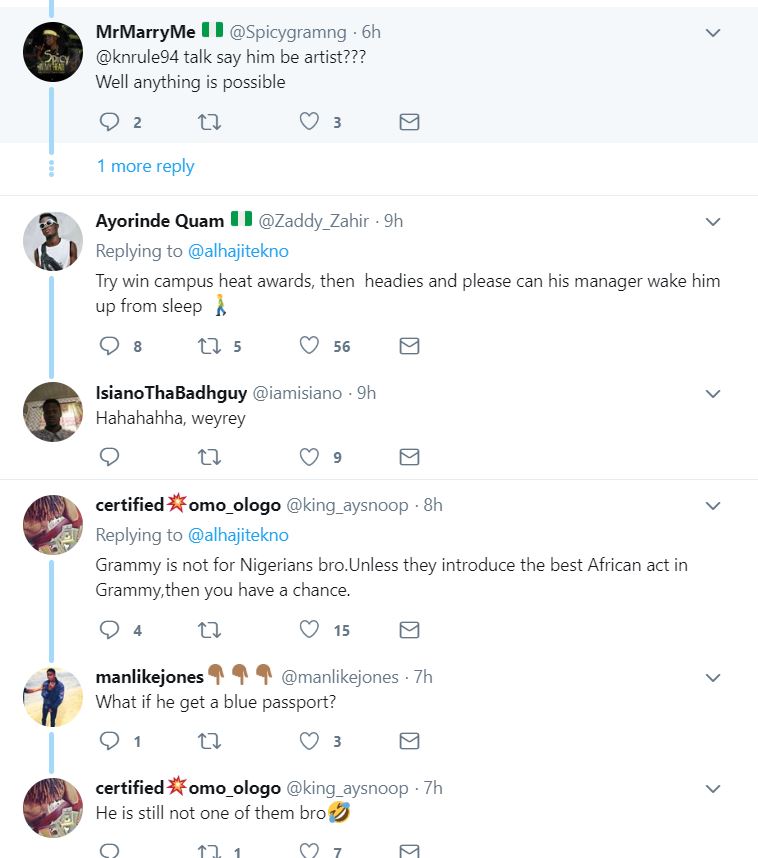The width and height of the screenshot is (758, 858).
Task: Like the Grammy is not for Nigerians tweet
Action: 310,630
